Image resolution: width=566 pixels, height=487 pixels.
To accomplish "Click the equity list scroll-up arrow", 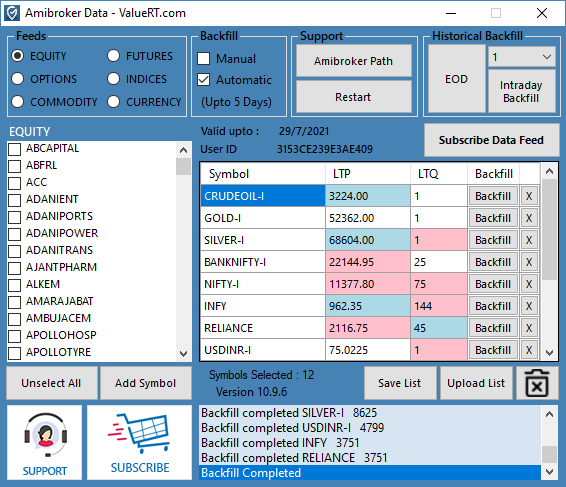I will pos(183,150).
